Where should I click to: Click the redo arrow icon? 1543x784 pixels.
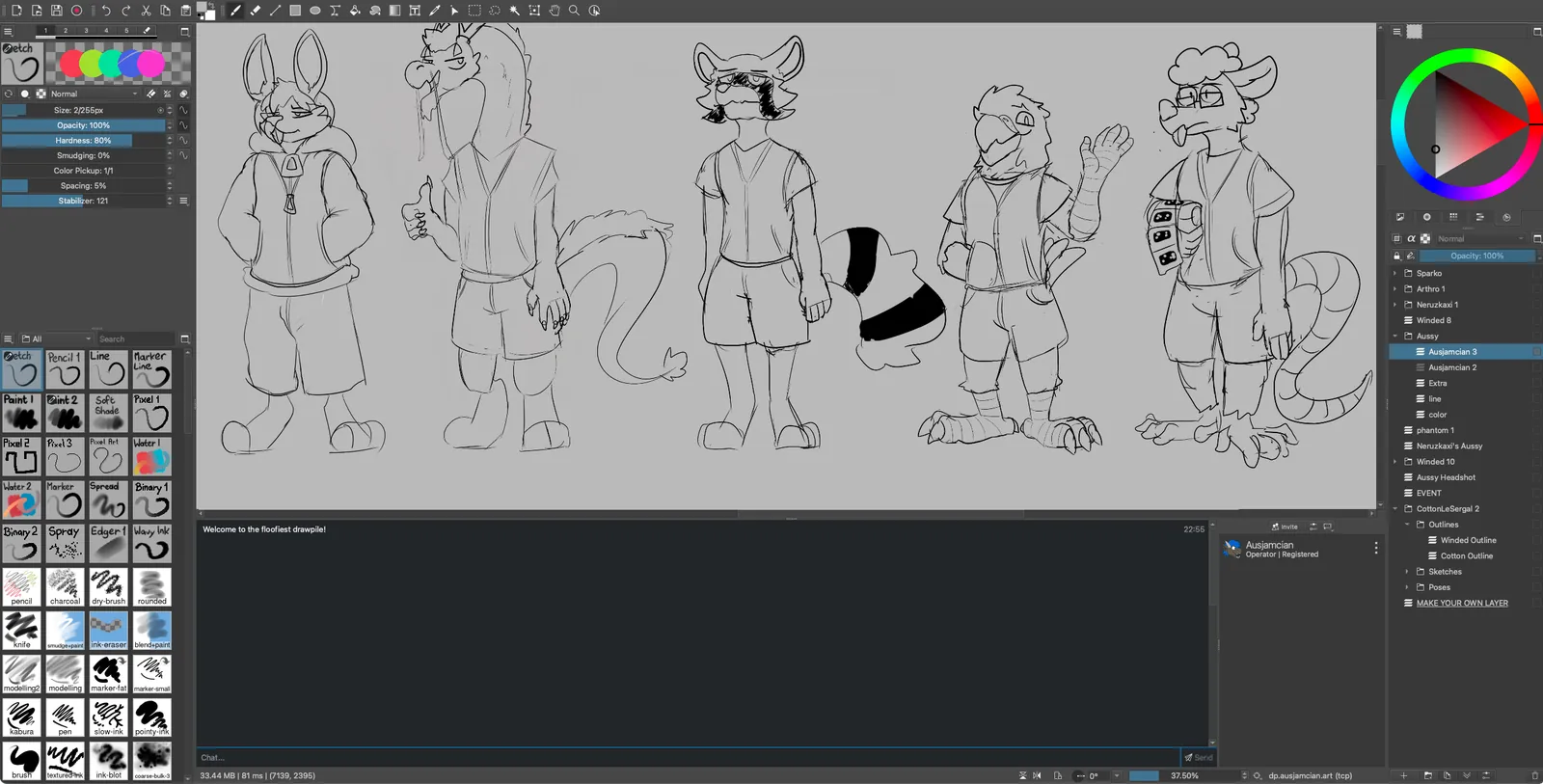(125, 11)
